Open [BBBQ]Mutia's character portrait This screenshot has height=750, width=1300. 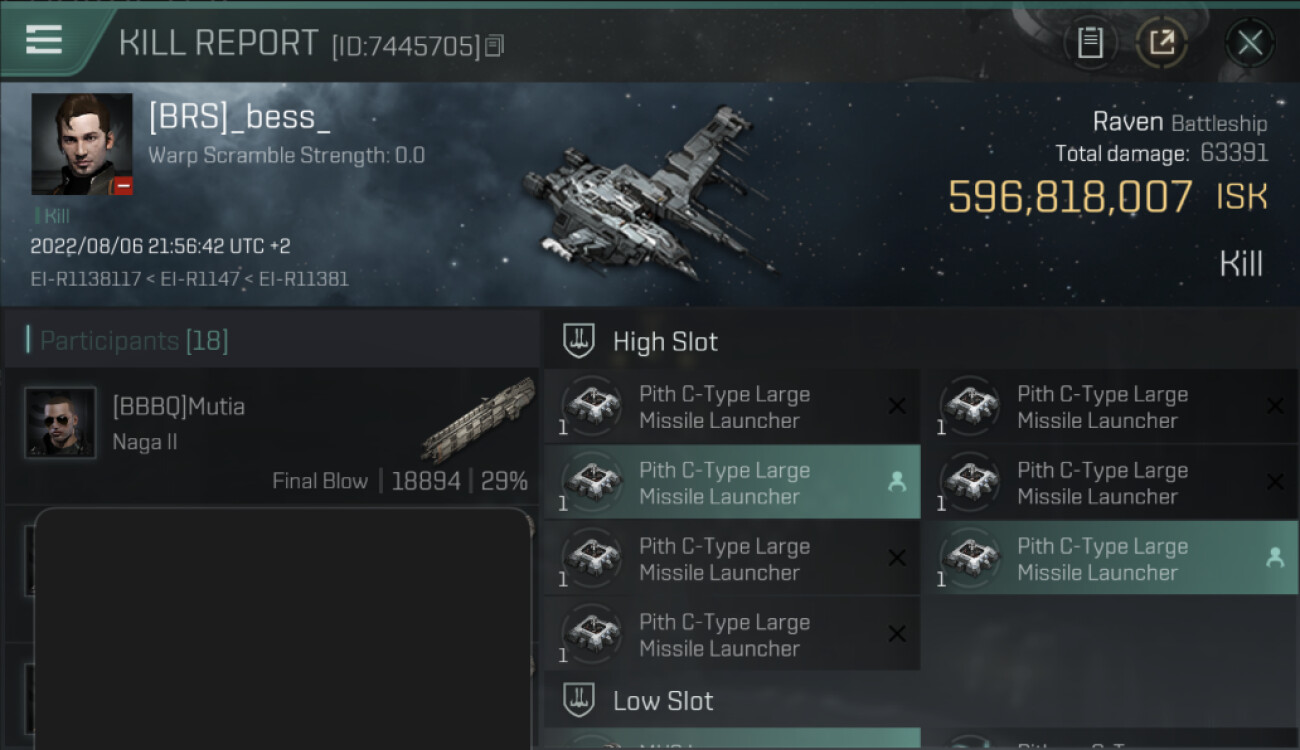pos(61,422)
